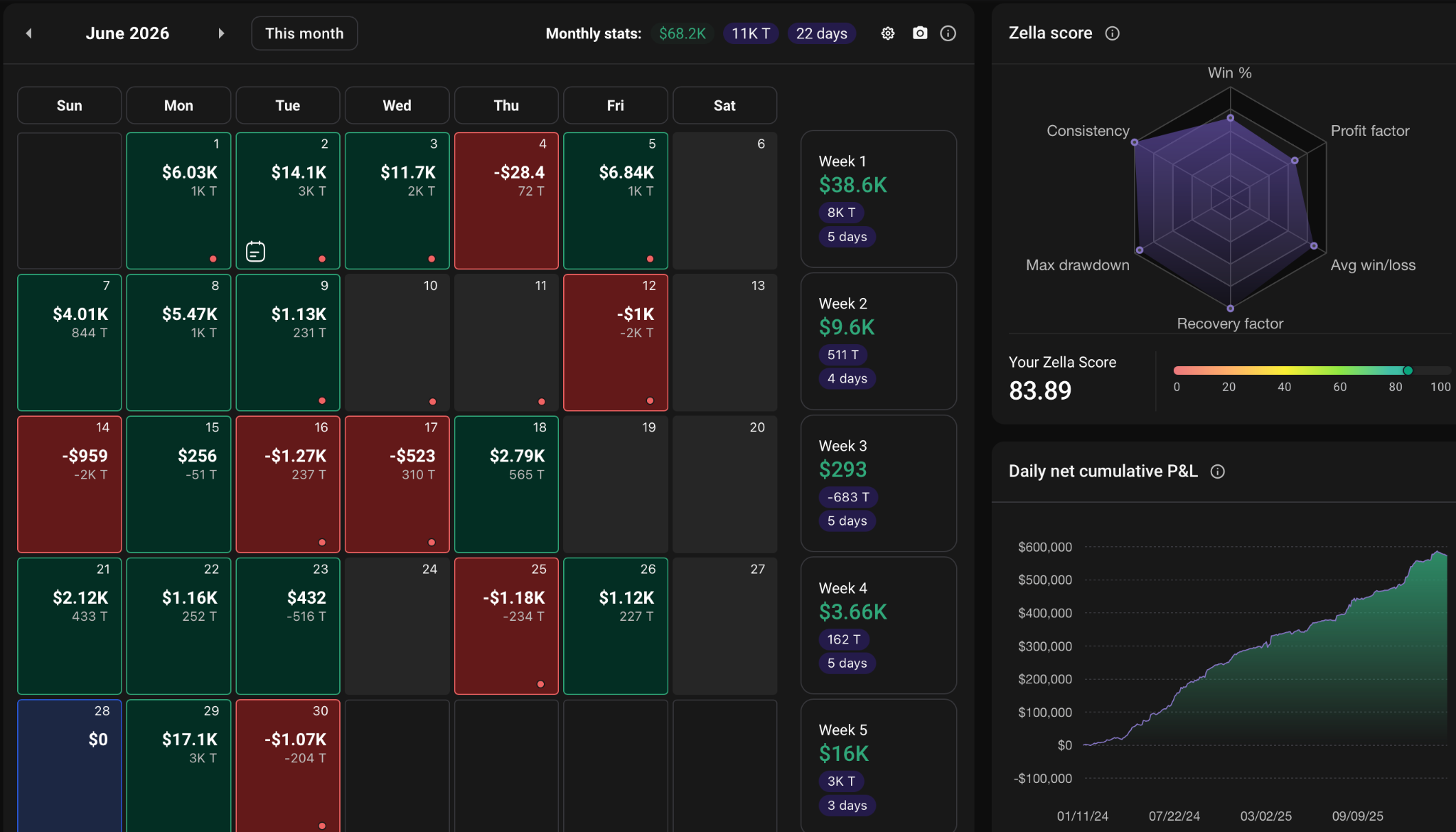Click monthly stats 22 days badge
The width and height of the screenshot is (1456, 832).
click(x=821, y=33)
